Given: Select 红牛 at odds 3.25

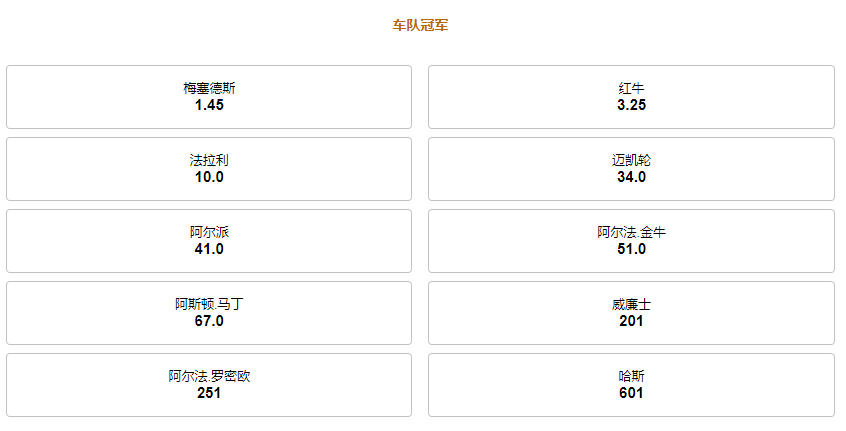Looking at the screenshot, I should click(x=631, y=97).
